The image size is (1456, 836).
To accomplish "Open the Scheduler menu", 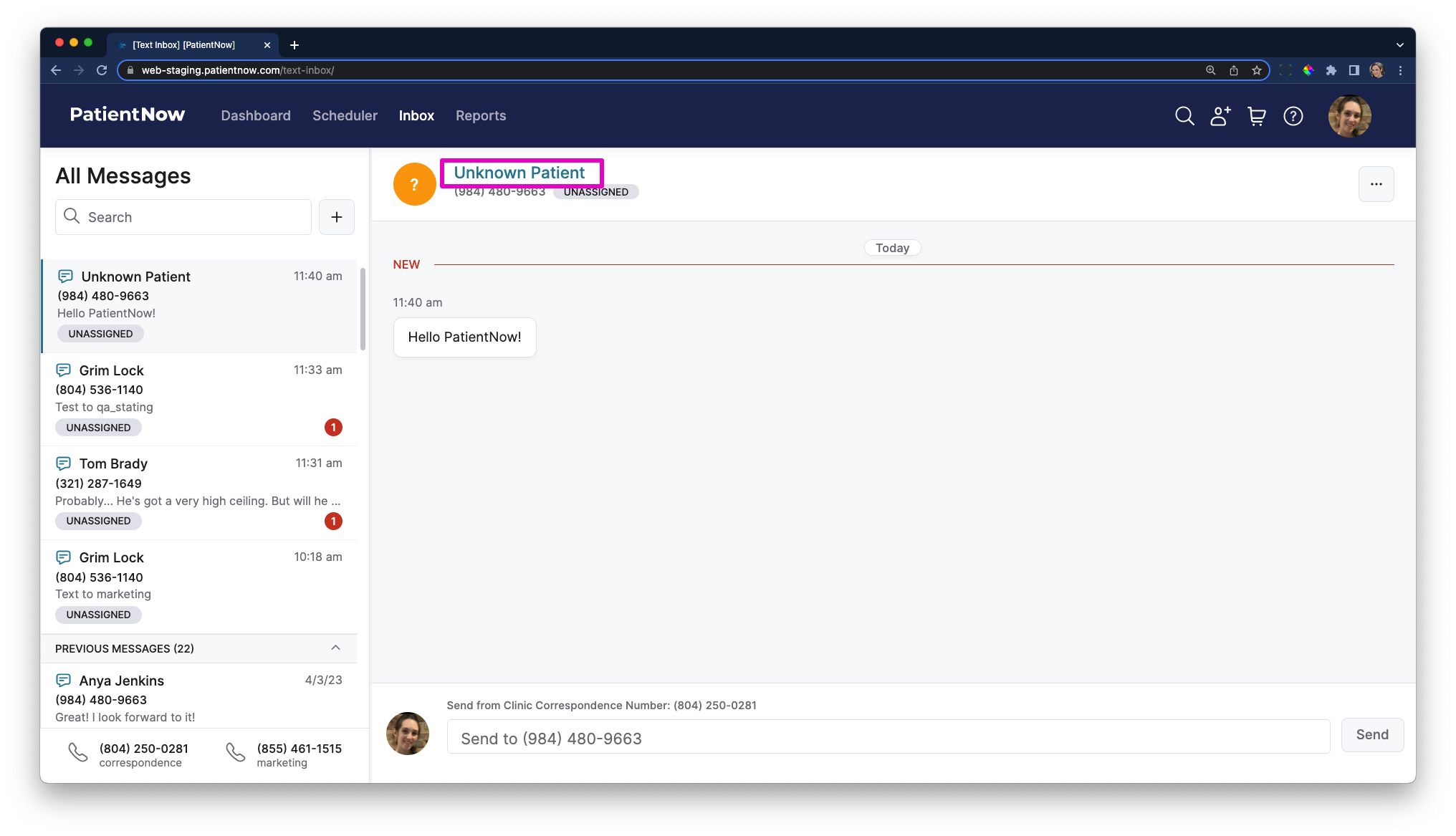I will 345,115.
